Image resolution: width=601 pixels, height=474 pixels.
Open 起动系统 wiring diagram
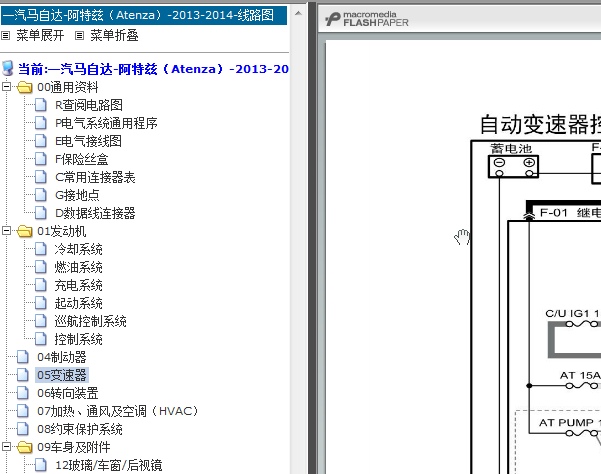click(x=79, y=303)
